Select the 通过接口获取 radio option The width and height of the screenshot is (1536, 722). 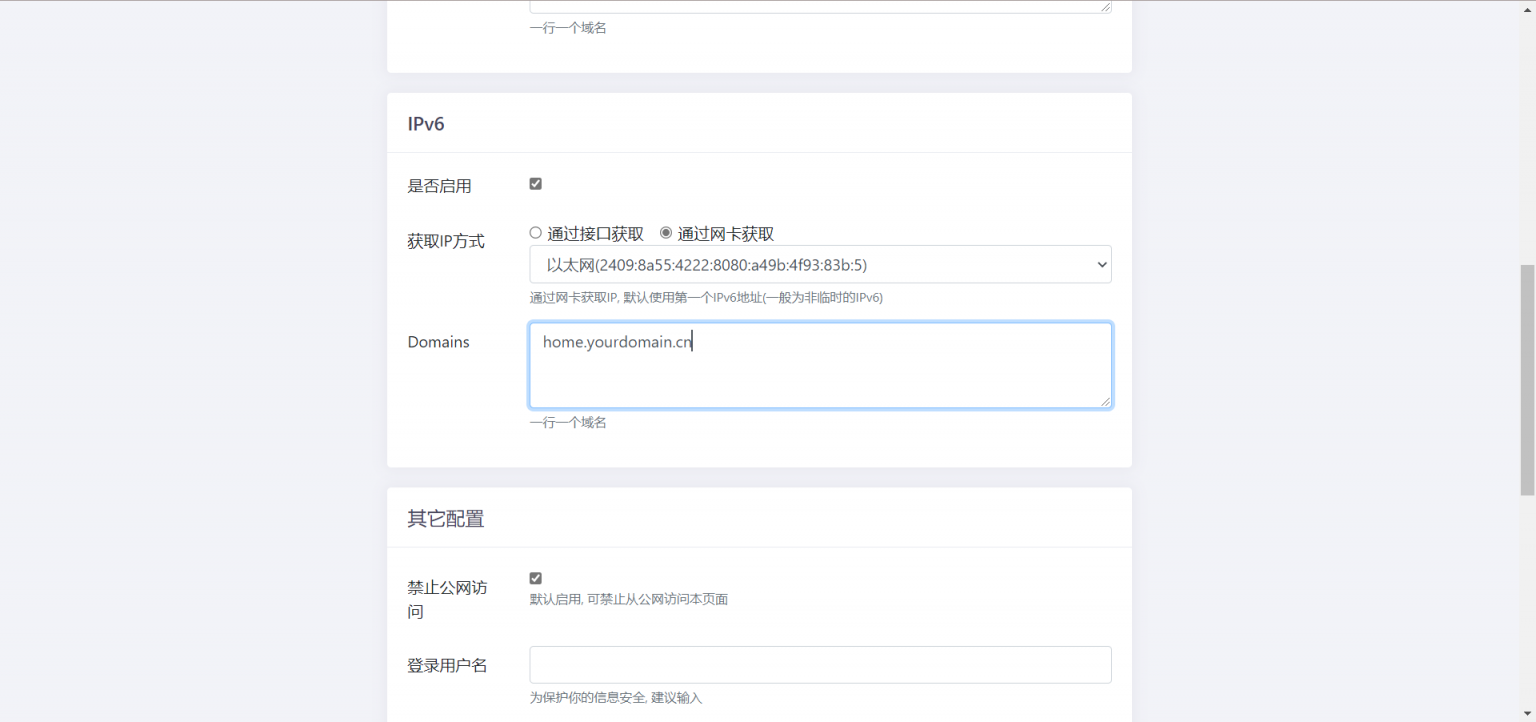click(x=536, y=233)
